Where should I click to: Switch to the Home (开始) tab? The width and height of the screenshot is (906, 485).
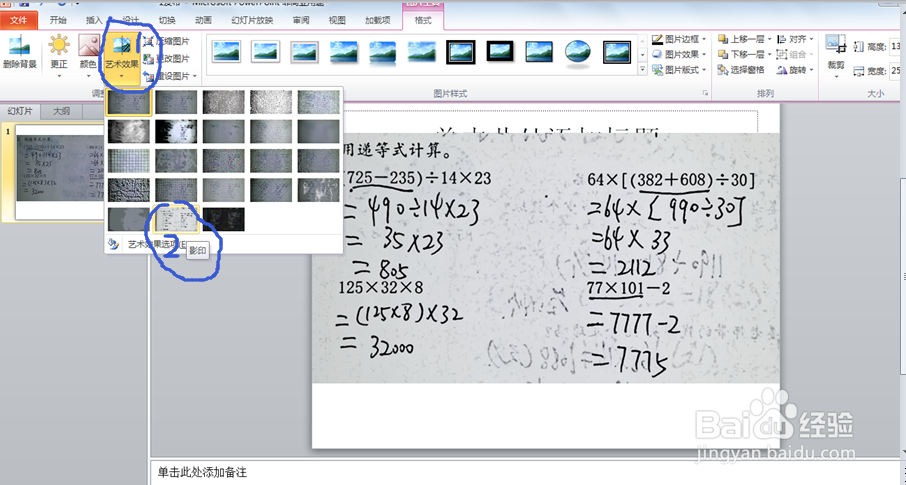tap(58, 20)
